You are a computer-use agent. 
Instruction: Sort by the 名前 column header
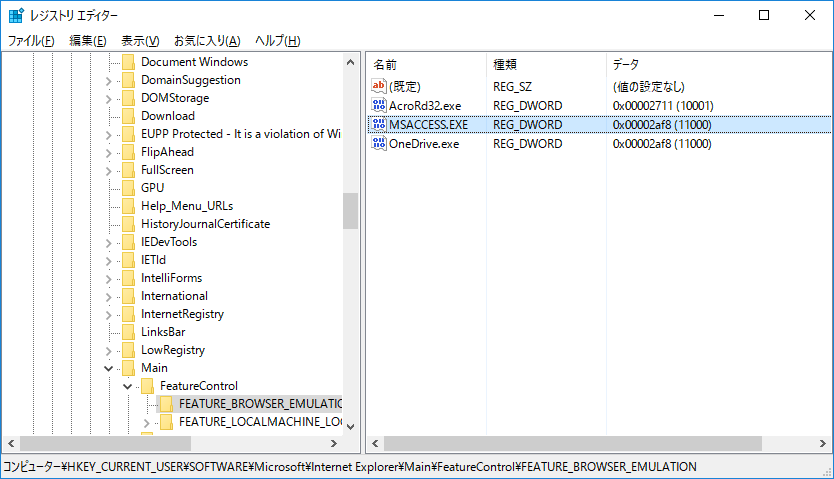coord(427,65)
